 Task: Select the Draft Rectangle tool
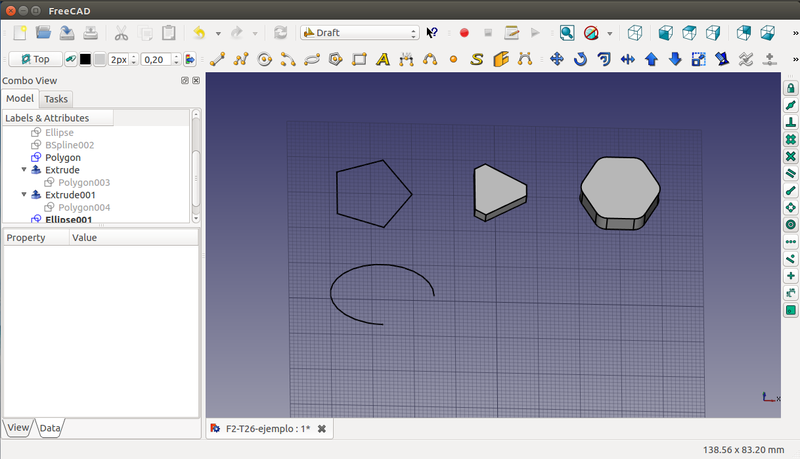pos(359,59)
